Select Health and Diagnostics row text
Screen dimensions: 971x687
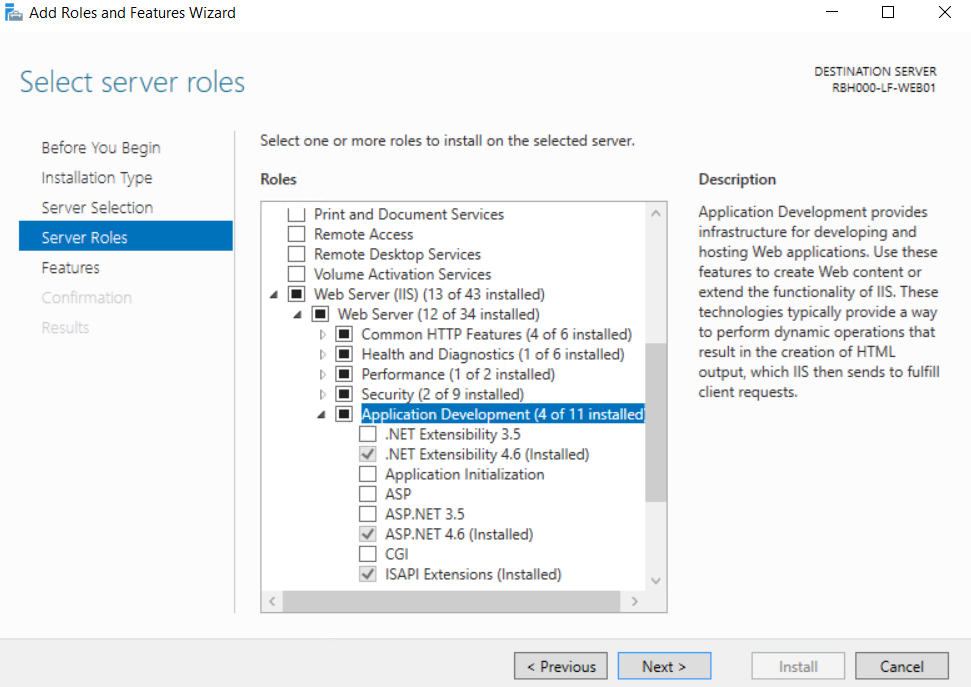493,354
